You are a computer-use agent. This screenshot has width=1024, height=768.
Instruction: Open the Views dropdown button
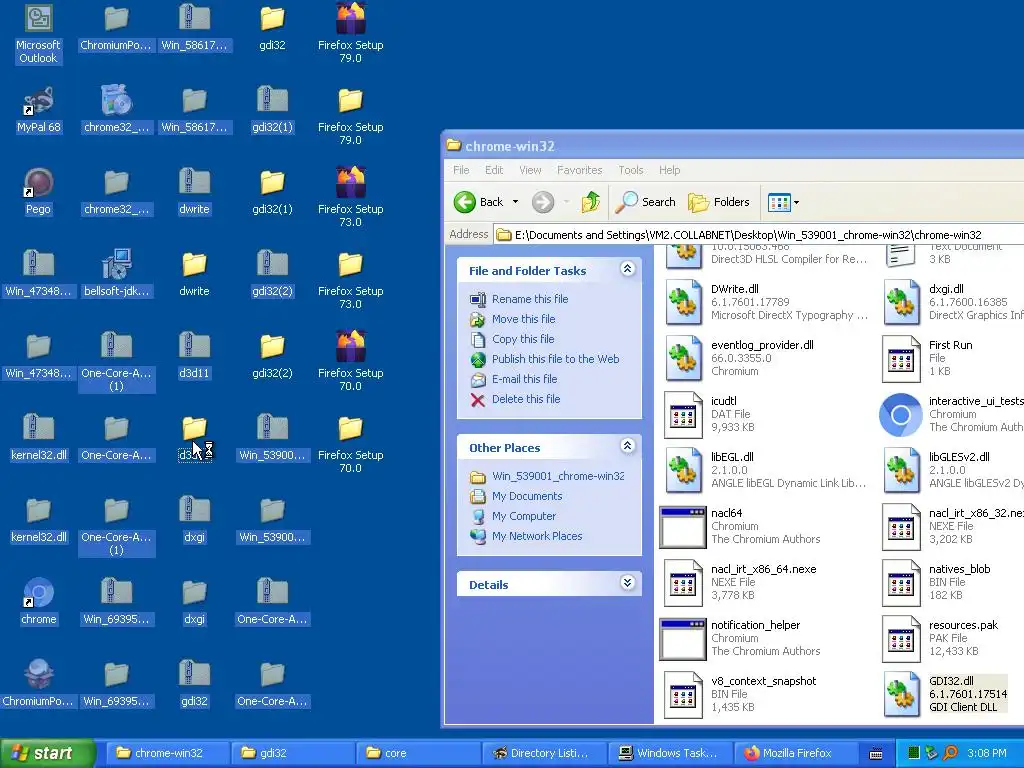[x=783, y=202]
